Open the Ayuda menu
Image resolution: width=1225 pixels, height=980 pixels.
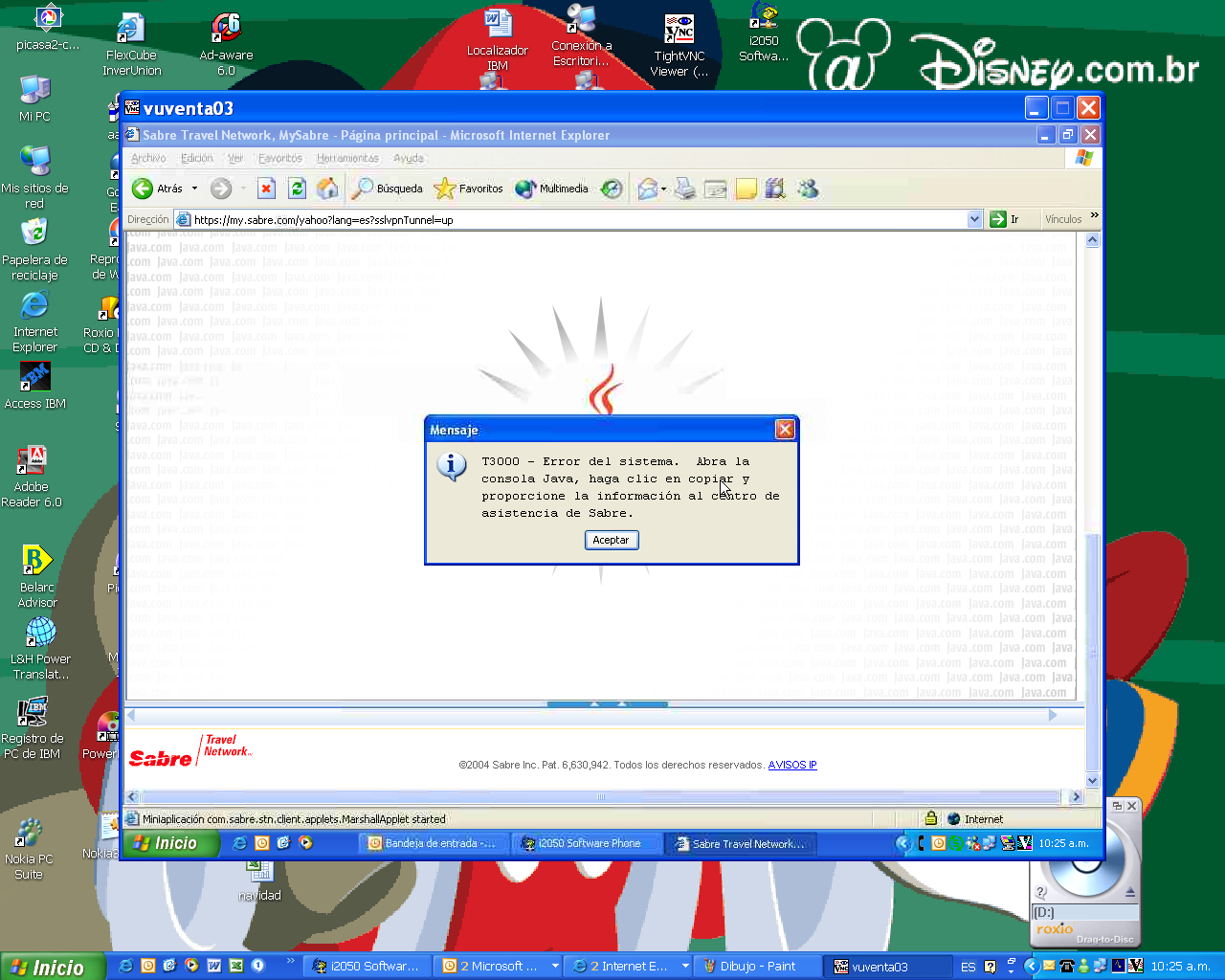point(409,158)
